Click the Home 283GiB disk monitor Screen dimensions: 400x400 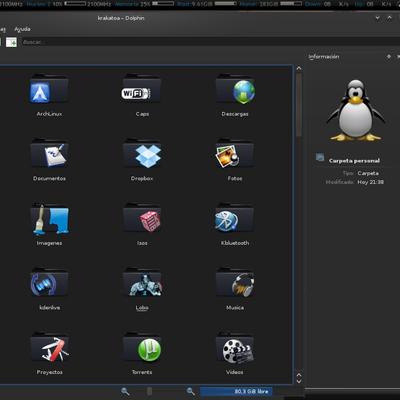[x=271, y=4]
